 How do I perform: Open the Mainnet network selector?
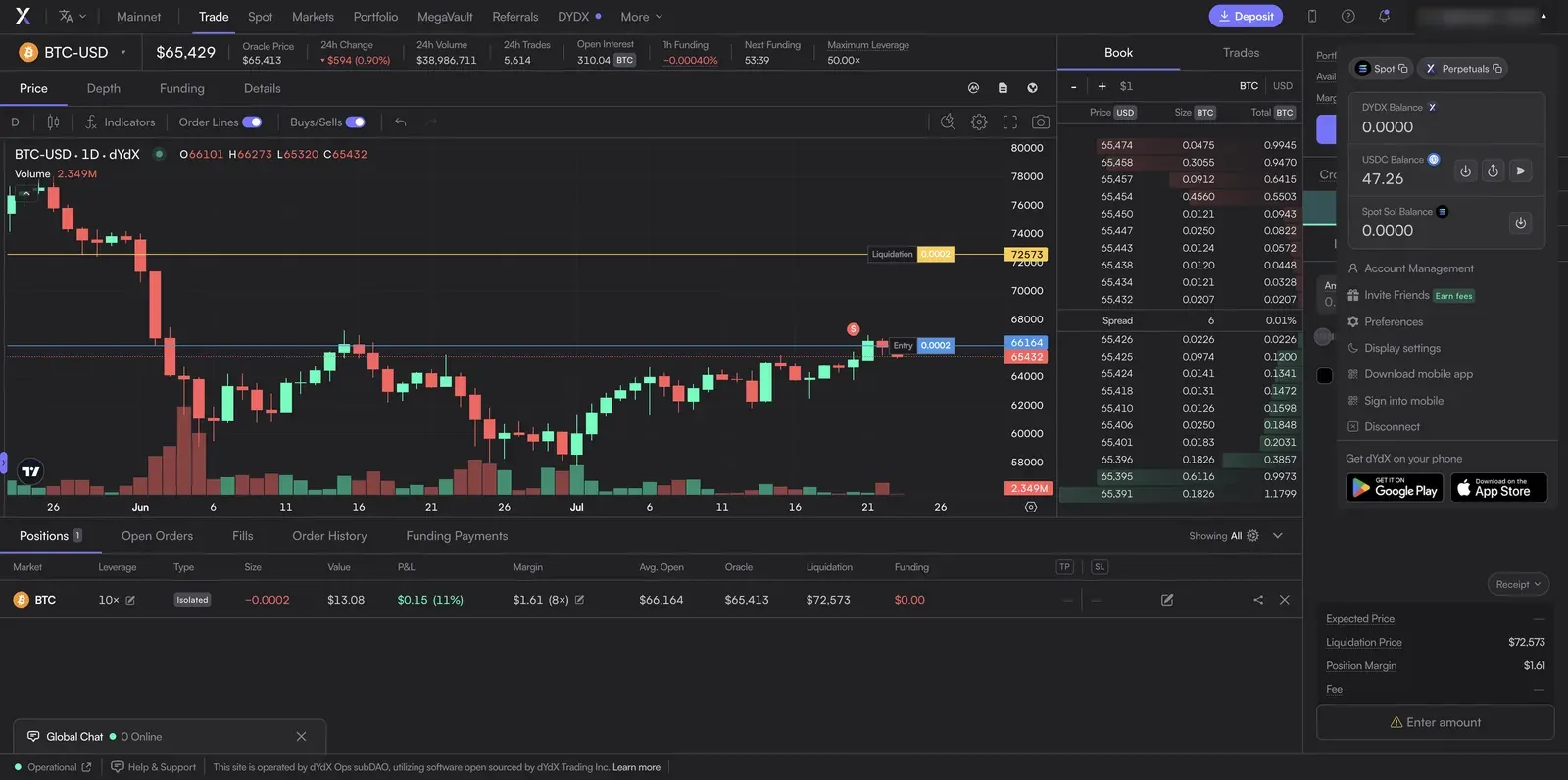139,17
